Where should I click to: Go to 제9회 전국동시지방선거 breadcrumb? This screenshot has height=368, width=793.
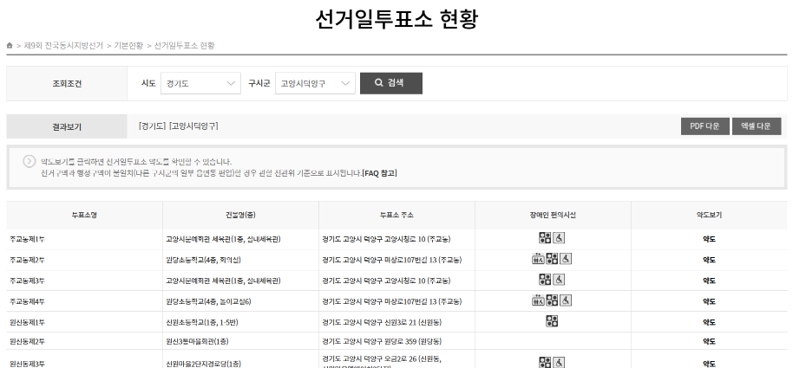tap(63, 45)
